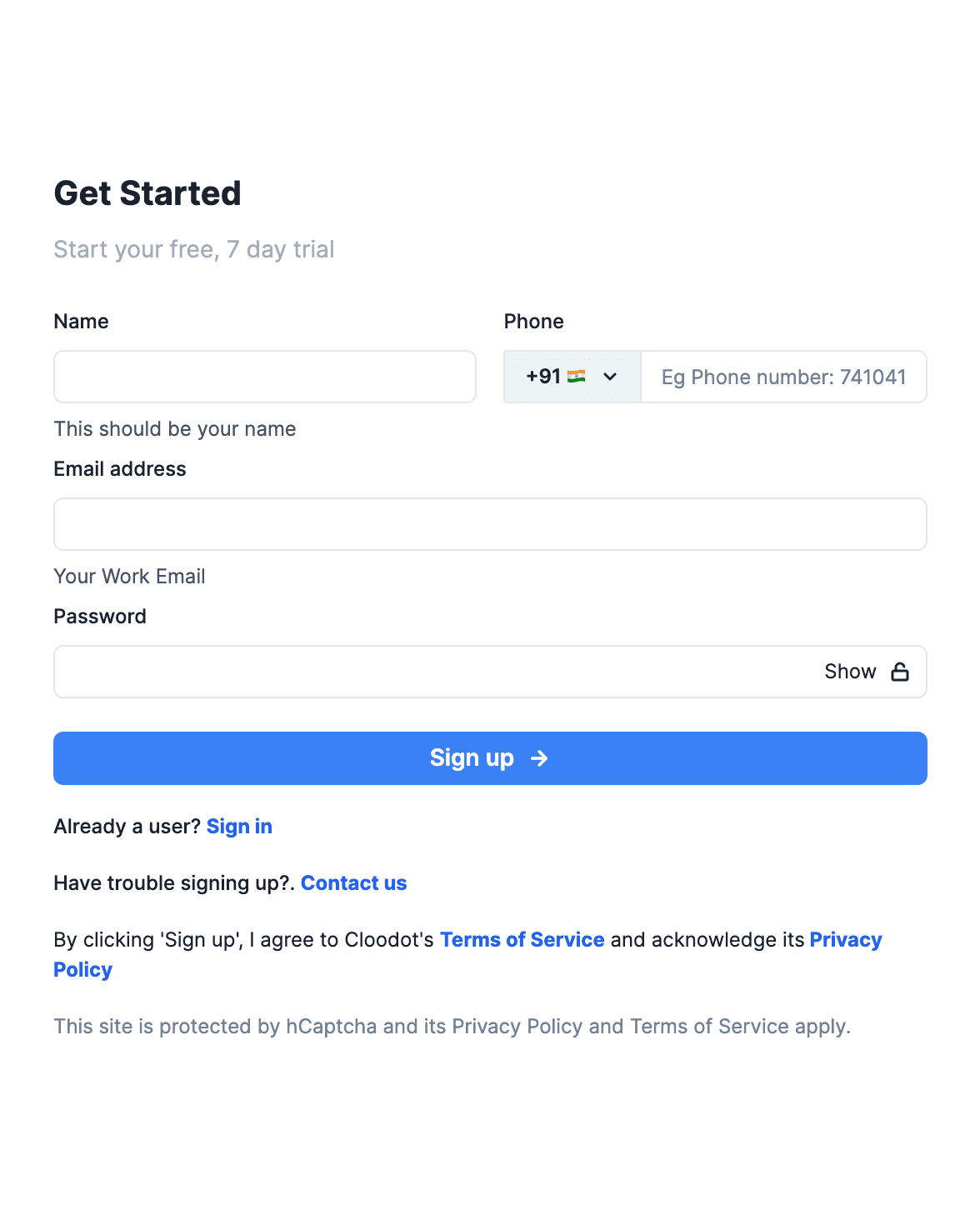
Task: Click the Phone number input field
Action: point(783,377)
